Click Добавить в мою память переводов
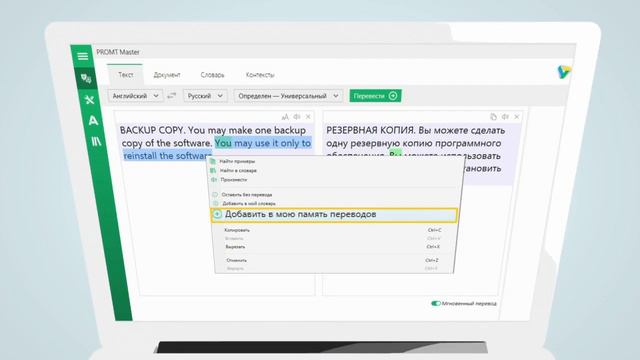 (x=334, y=215)
